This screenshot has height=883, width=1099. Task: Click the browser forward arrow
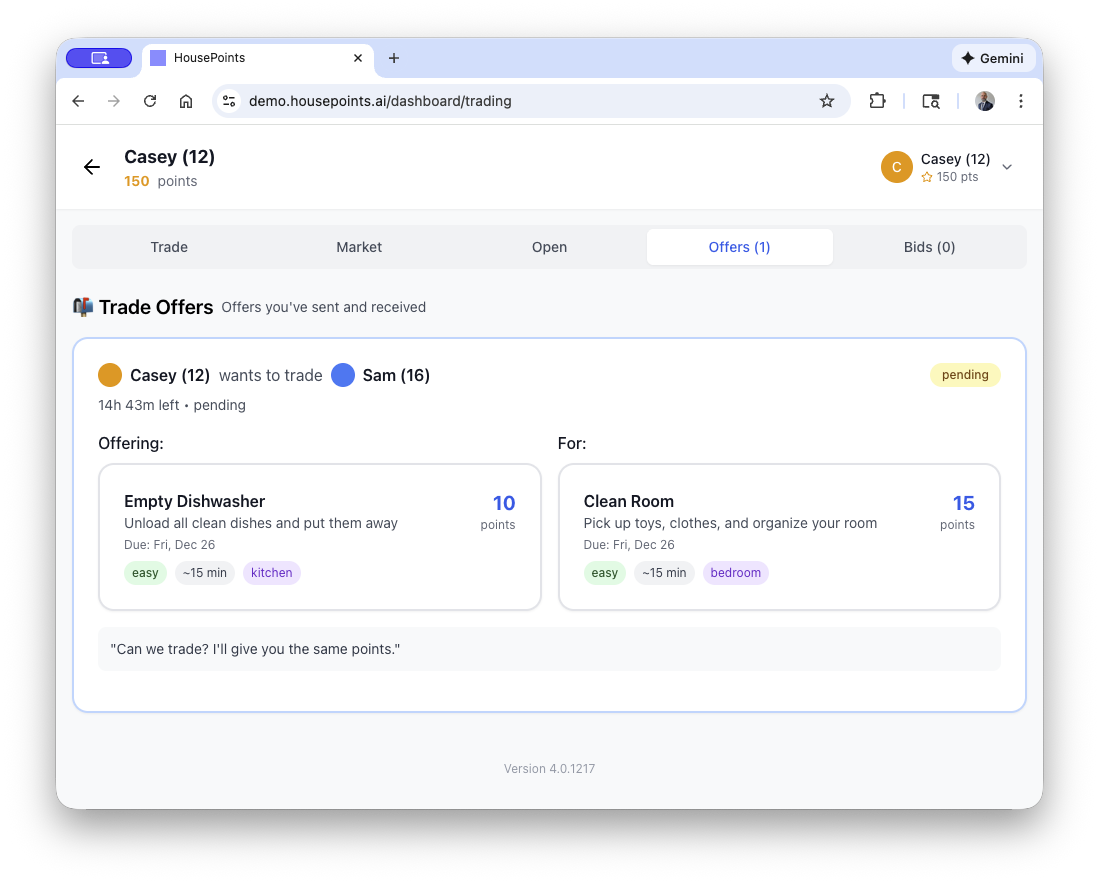[x=114, y=101]
